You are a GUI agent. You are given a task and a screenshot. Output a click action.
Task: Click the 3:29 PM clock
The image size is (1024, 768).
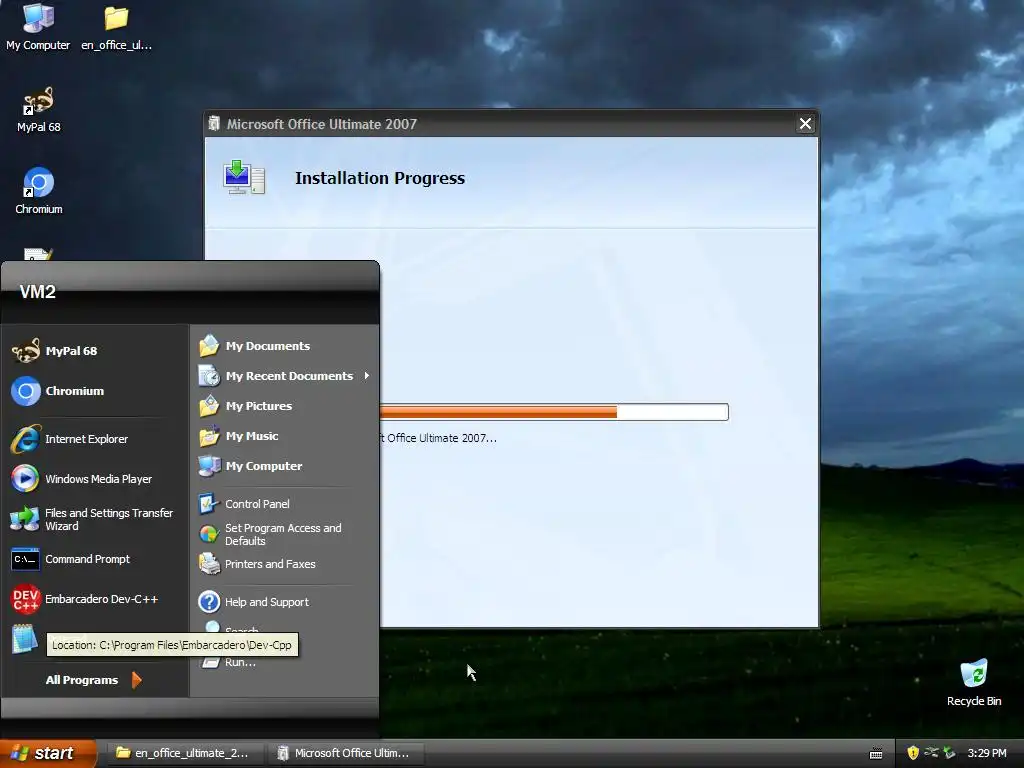pyautogui.click(x=987, y=753)
